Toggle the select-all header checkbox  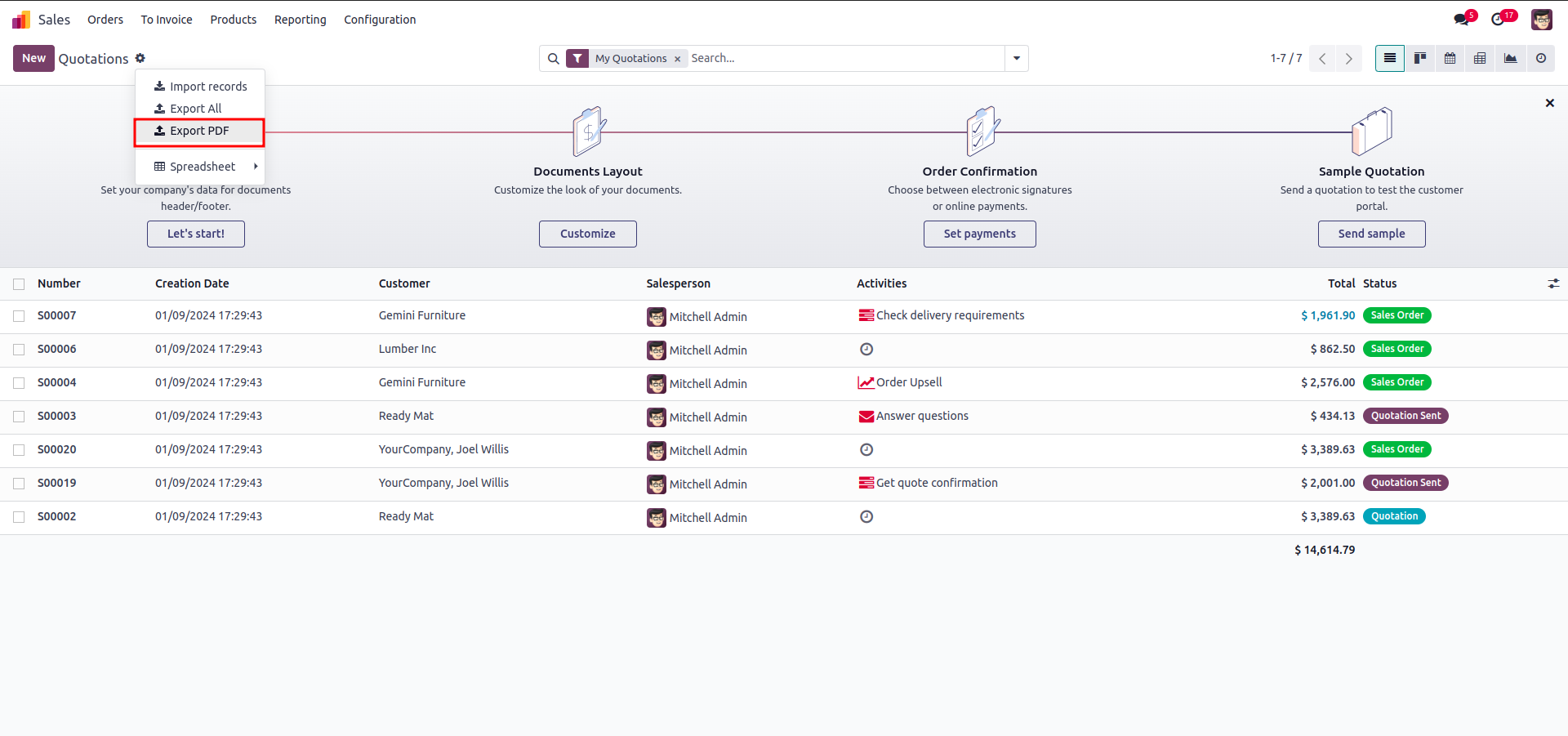(x=19, y=284)
